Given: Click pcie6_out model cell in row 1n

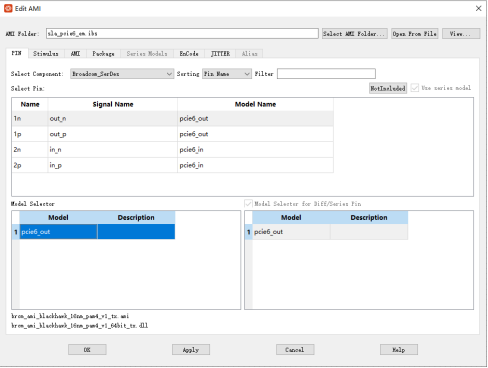Looking at the screenshot, I should point(255,118).
